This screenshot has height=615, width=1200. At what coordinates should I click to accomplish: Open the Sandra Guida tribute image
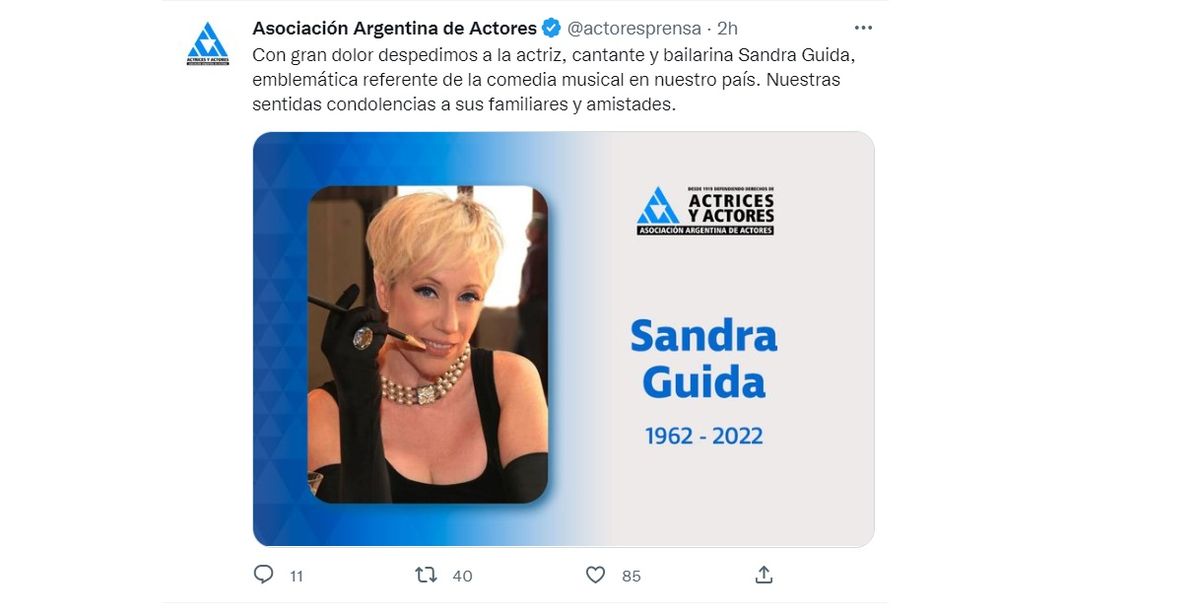[564, 339]
